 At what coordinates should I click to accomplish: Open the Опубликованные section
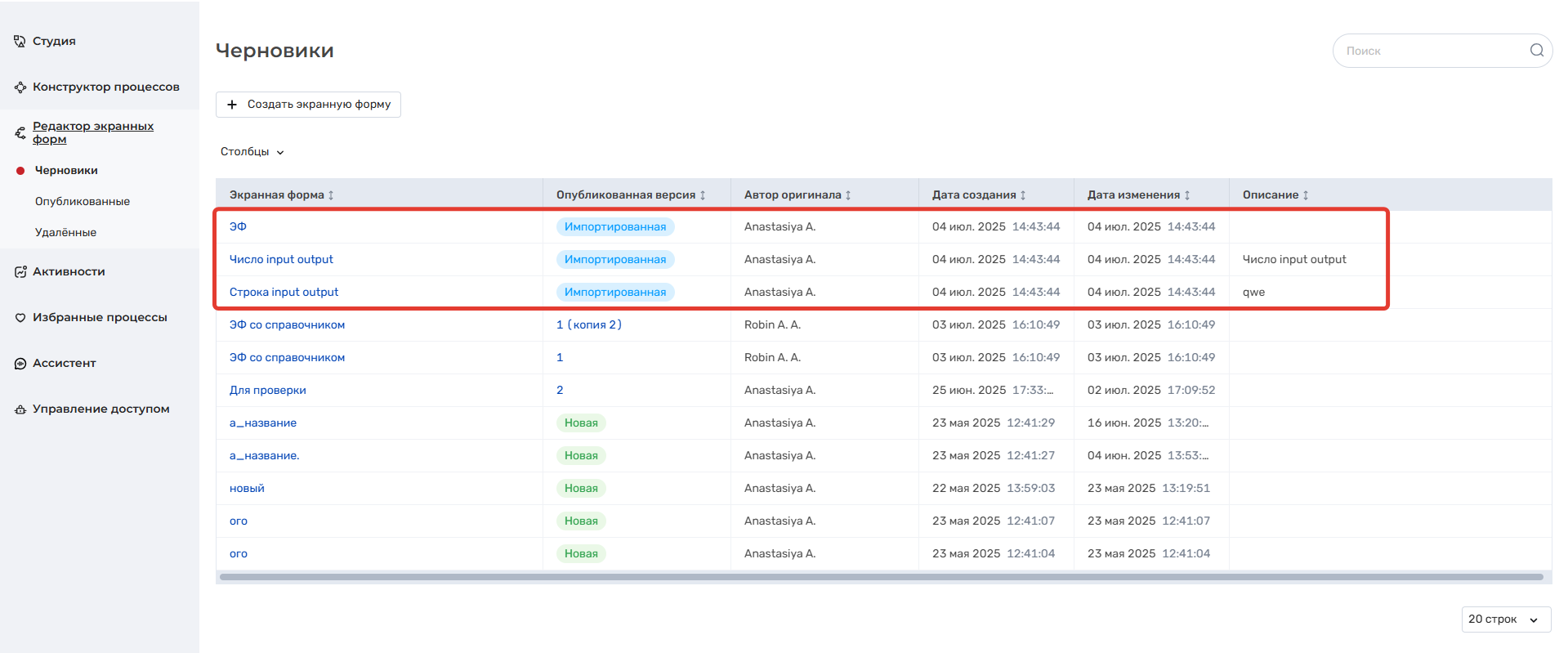pyautogui.click(x=82, y=201)
